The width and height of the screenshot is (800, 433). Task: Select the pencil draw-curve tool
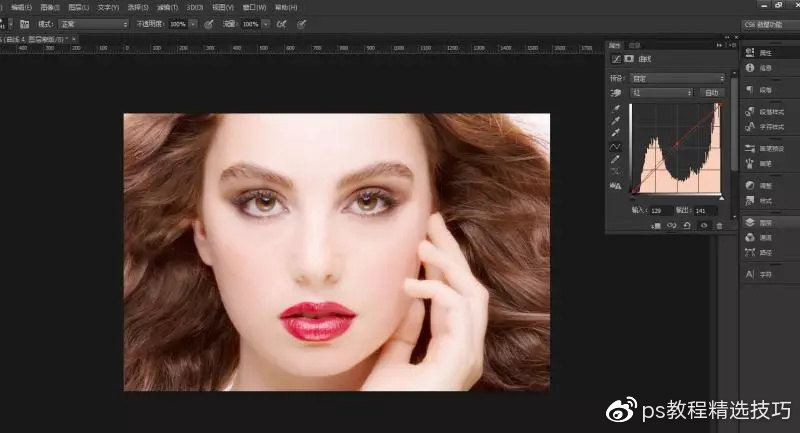(616, 160)
